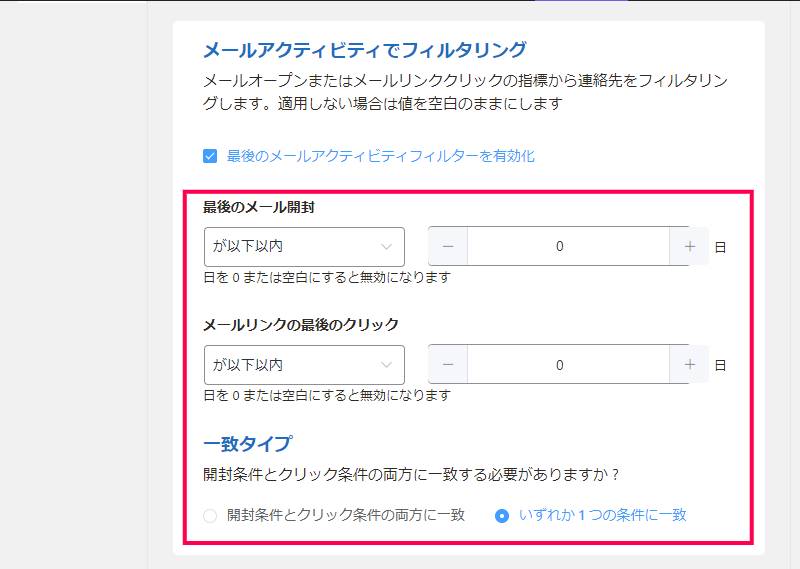Click chevron arrow in メールリンクの最後のクリック dropdown
Image resolution: width=800 pixels, height=569 pixels.
coord(386,365)
